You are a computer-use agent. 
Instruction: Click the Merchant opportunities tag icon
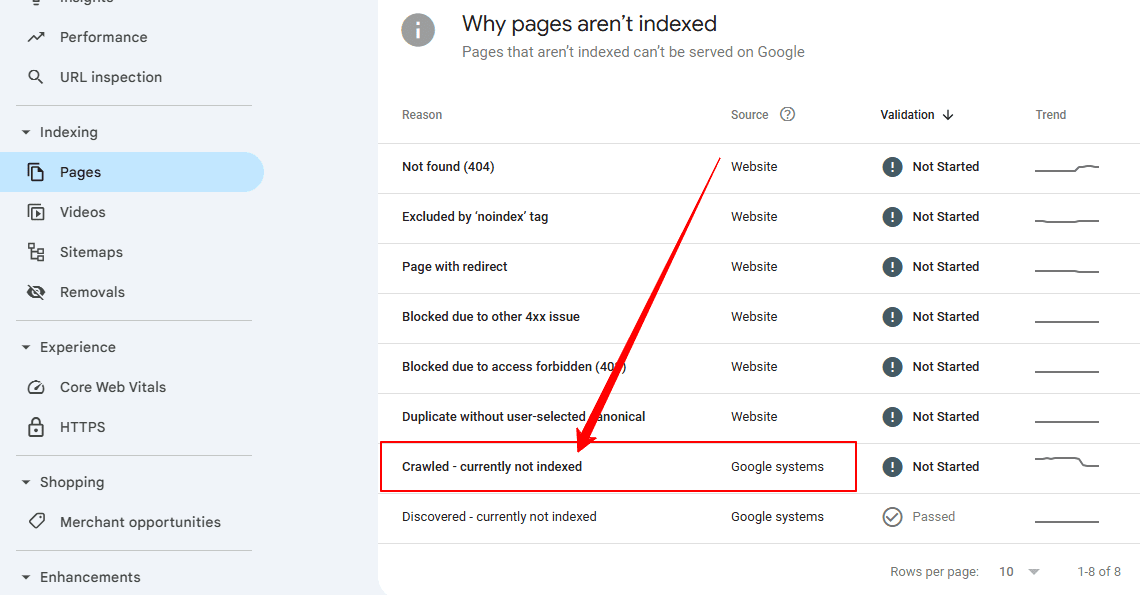pyautogui.click(x=36, y=522)
